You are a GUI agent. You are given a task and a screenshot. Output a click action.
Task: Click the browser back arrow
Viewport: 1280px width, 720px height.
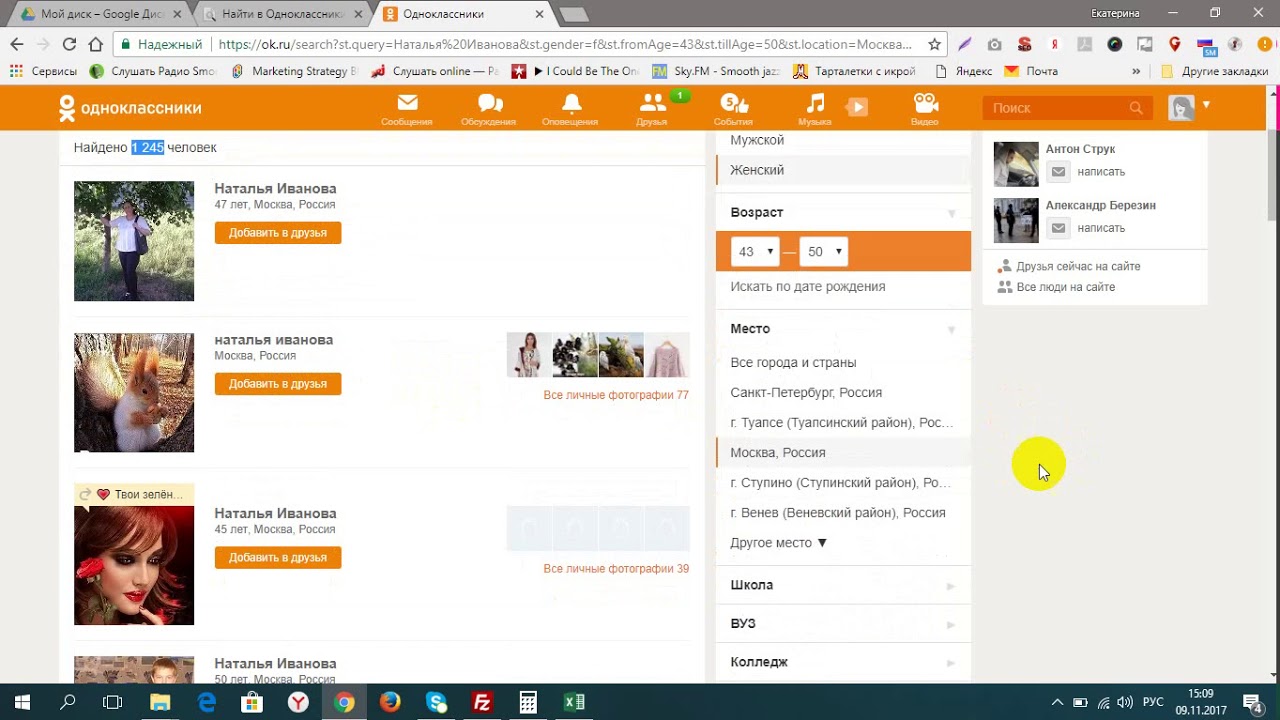pos(16,44)
